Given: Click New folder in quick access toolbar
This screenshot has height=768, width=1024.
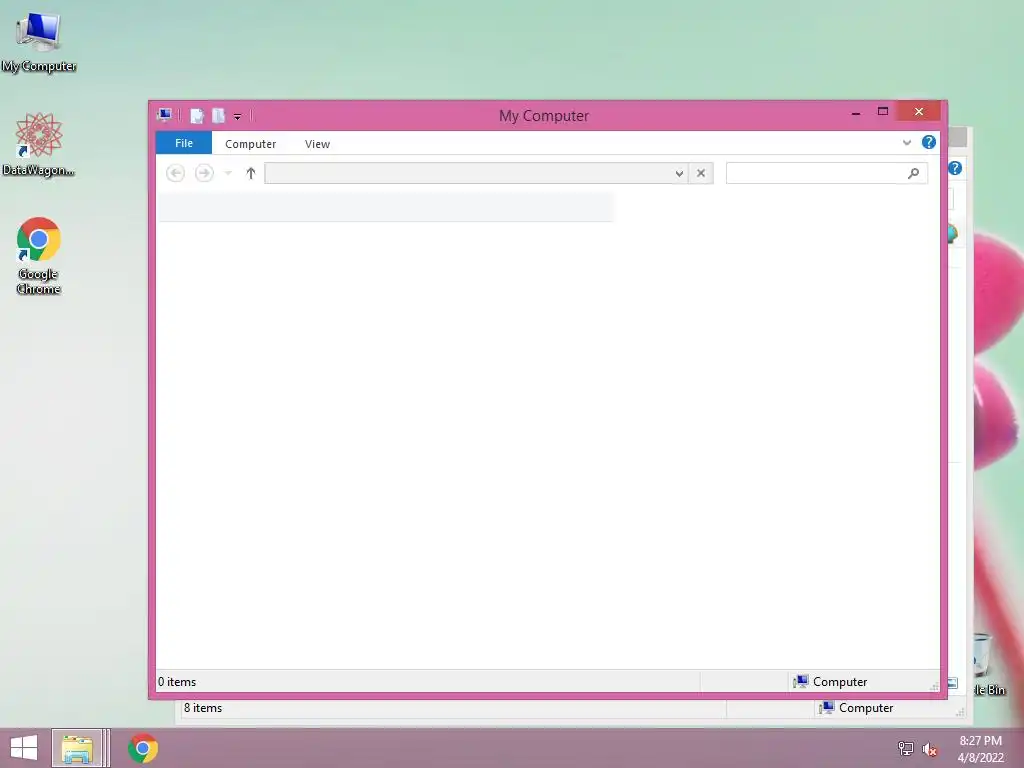Looking at the screenshot, I should (x=218, y=116).
